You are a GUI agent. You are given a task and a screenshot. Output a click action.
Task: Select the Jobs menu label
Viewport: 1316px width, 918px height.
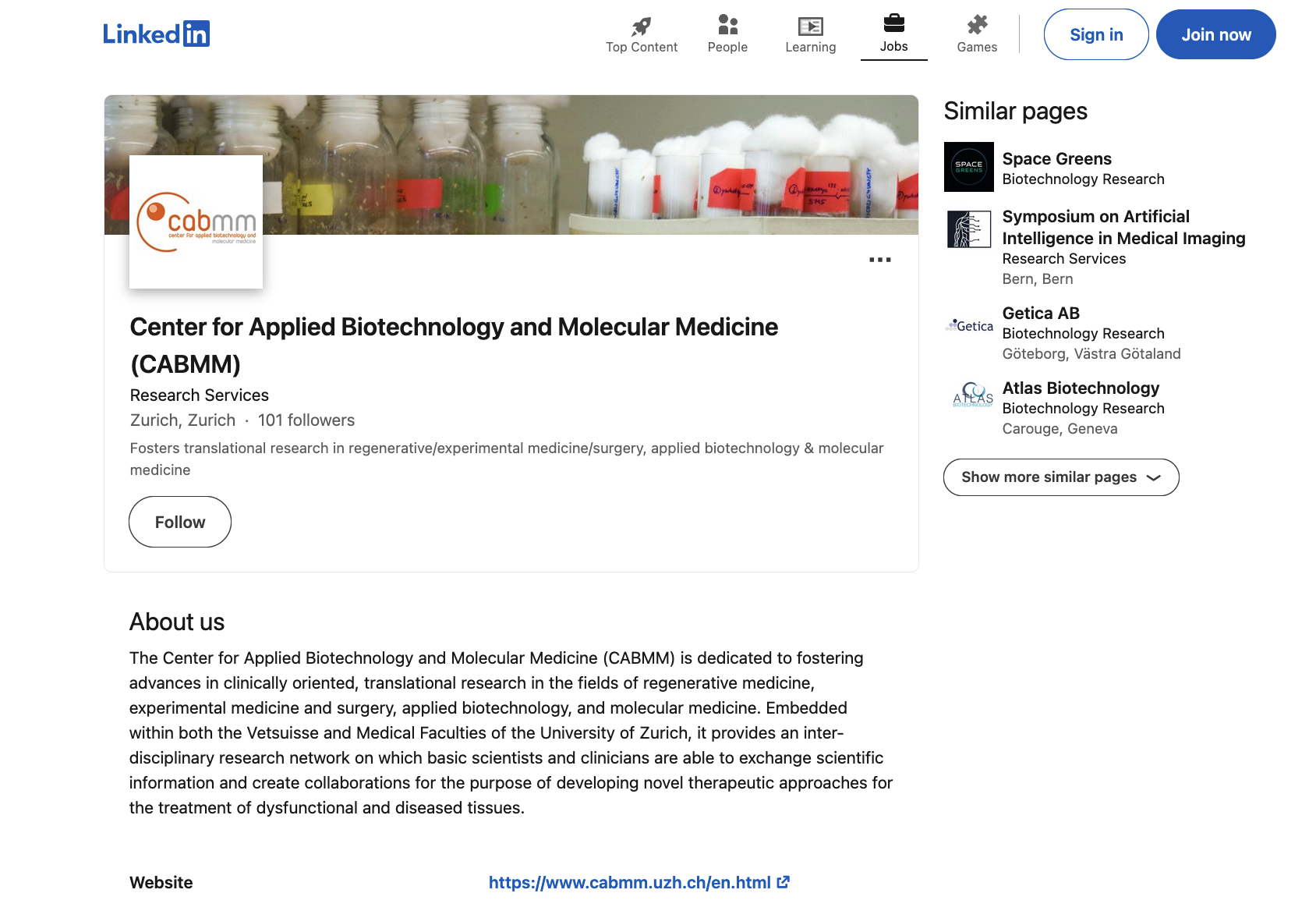[894, 46]
